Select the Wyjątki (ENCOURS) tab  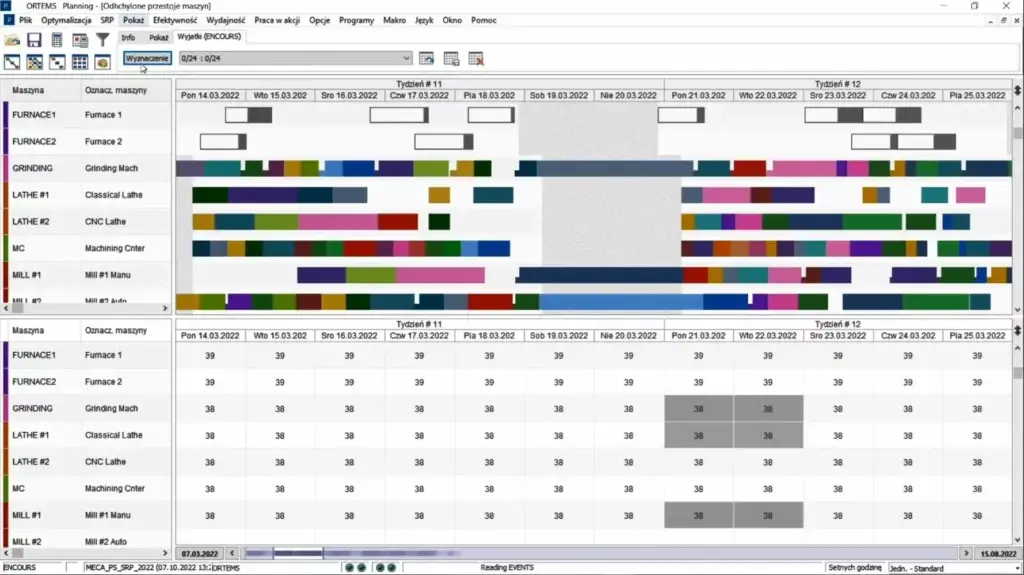click(x=208, y=37)
